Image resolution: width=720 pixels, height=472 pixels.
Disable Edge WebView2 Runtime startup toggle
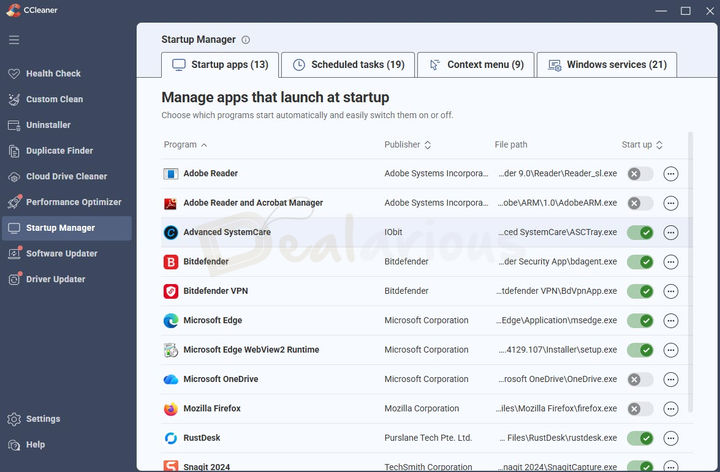[640, 350]
